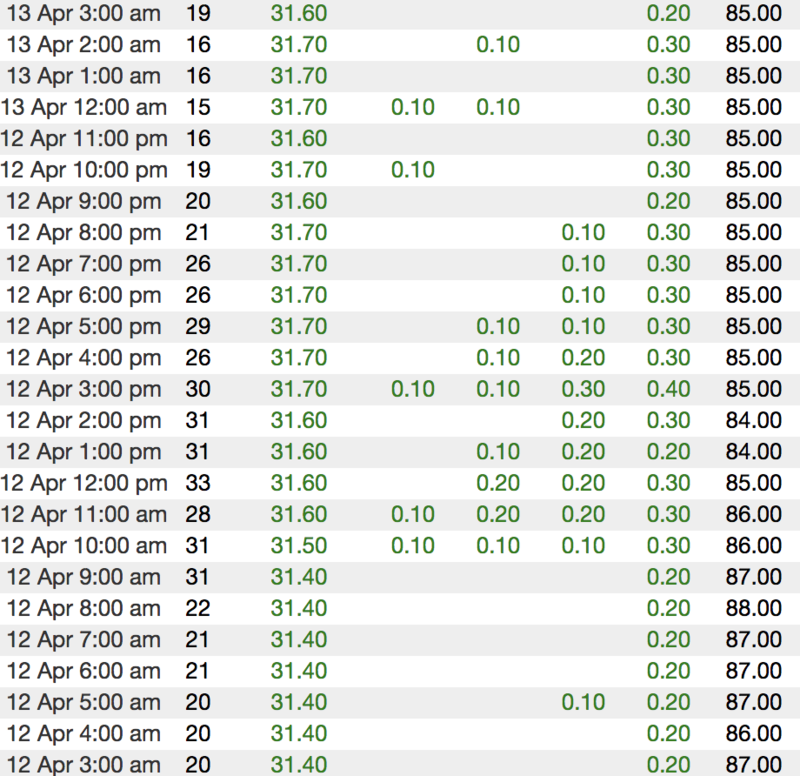Screen dimensions: 800x776
Task: Click 84.00 in the 12 Apr 2:00 pm row
Action: (x=753, y=421)
